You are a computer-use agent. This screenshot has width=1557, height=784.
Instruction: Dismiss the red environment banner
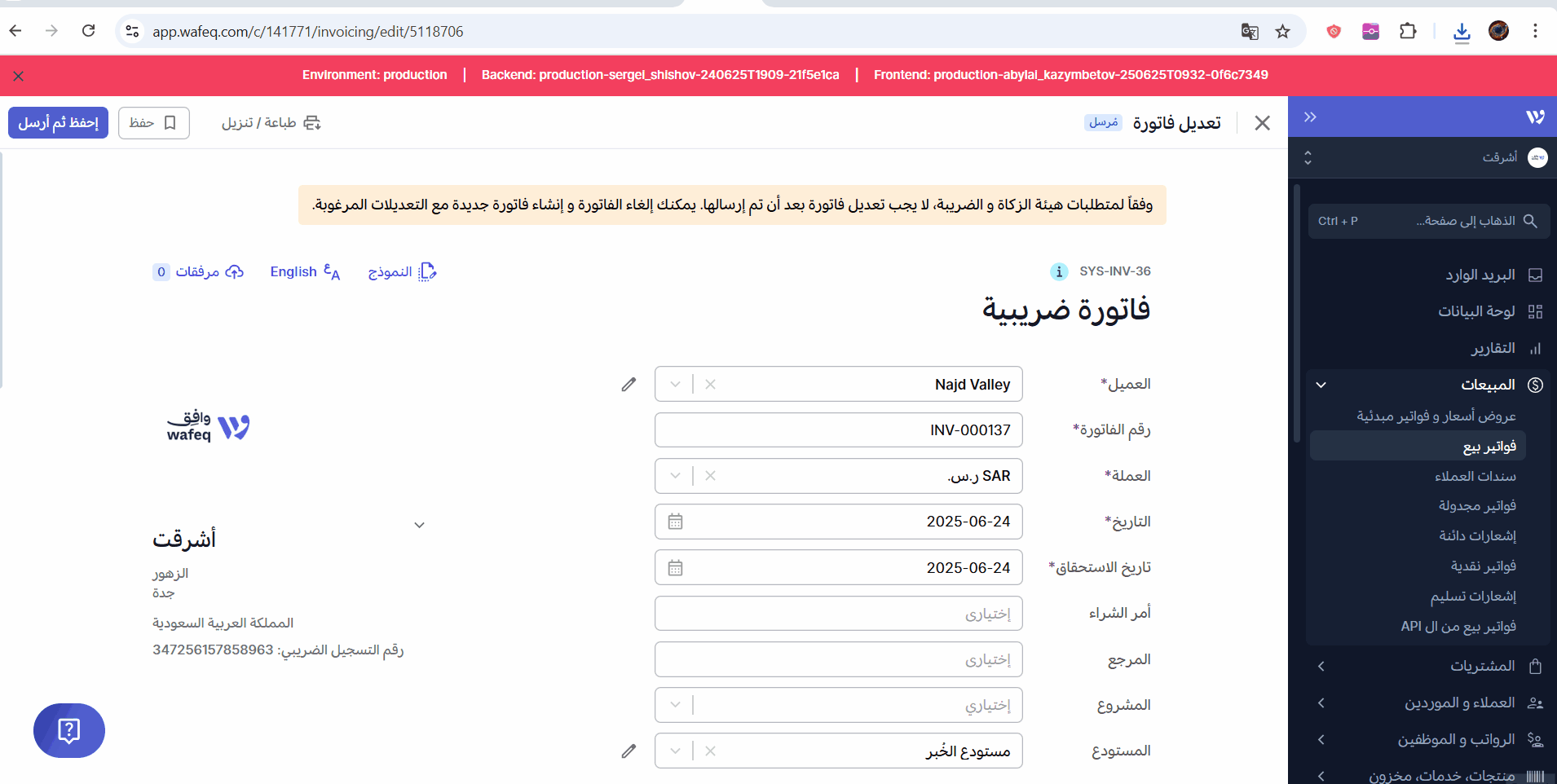pyautogui.click(x=18, y=76)
